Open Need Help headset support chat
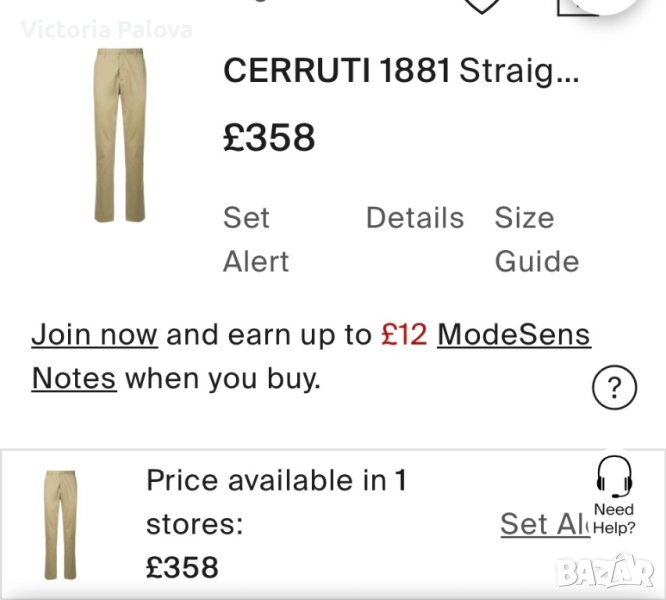 614,495
